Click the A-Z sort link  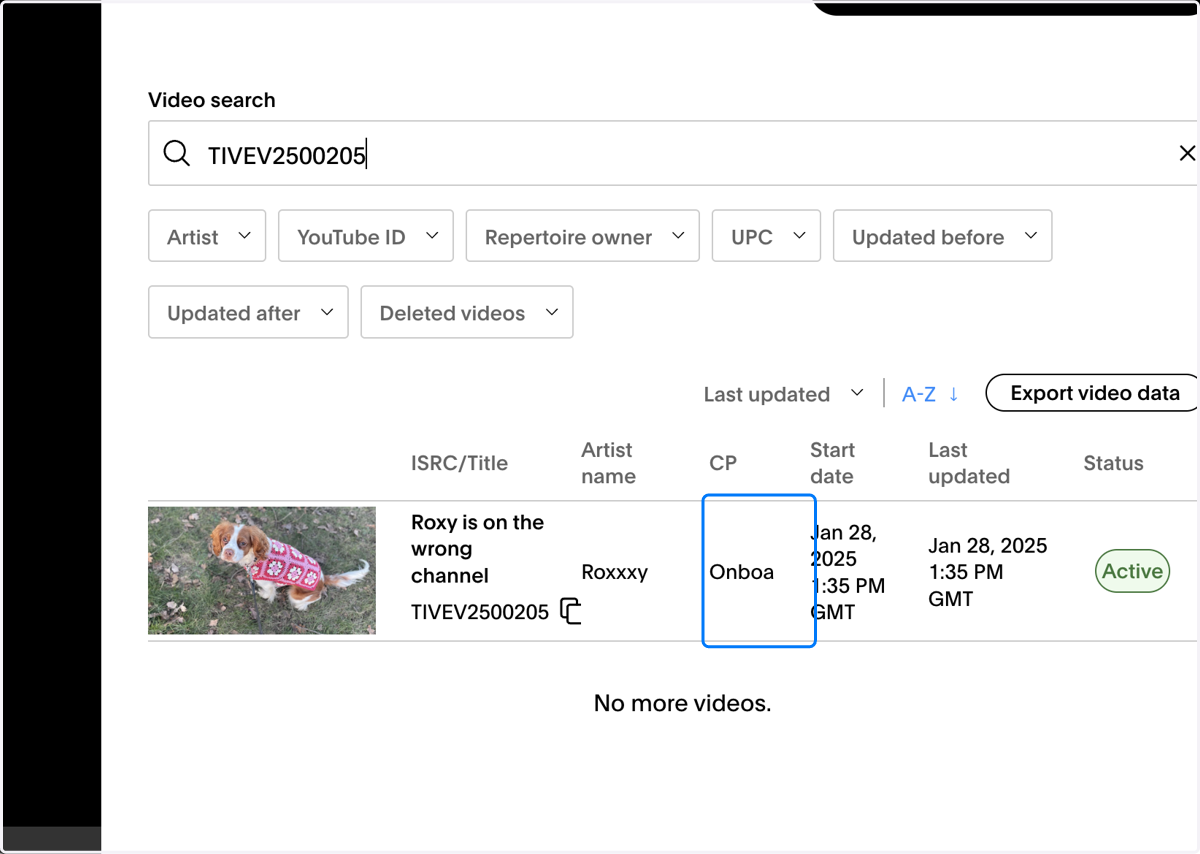pyautogui.click(x=919, y=394)
